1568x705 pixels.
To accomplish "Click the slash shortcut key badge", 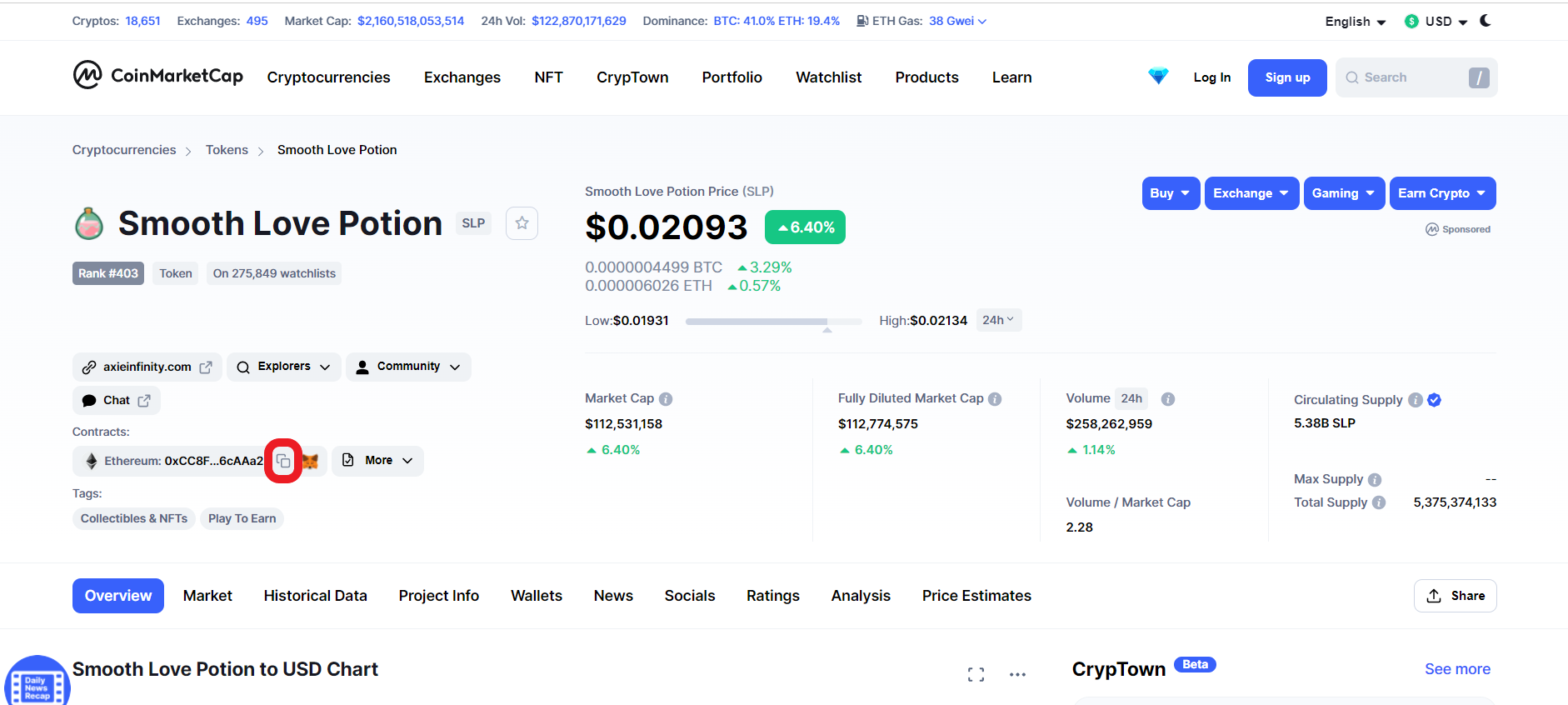I will (x=1479, y=77).
